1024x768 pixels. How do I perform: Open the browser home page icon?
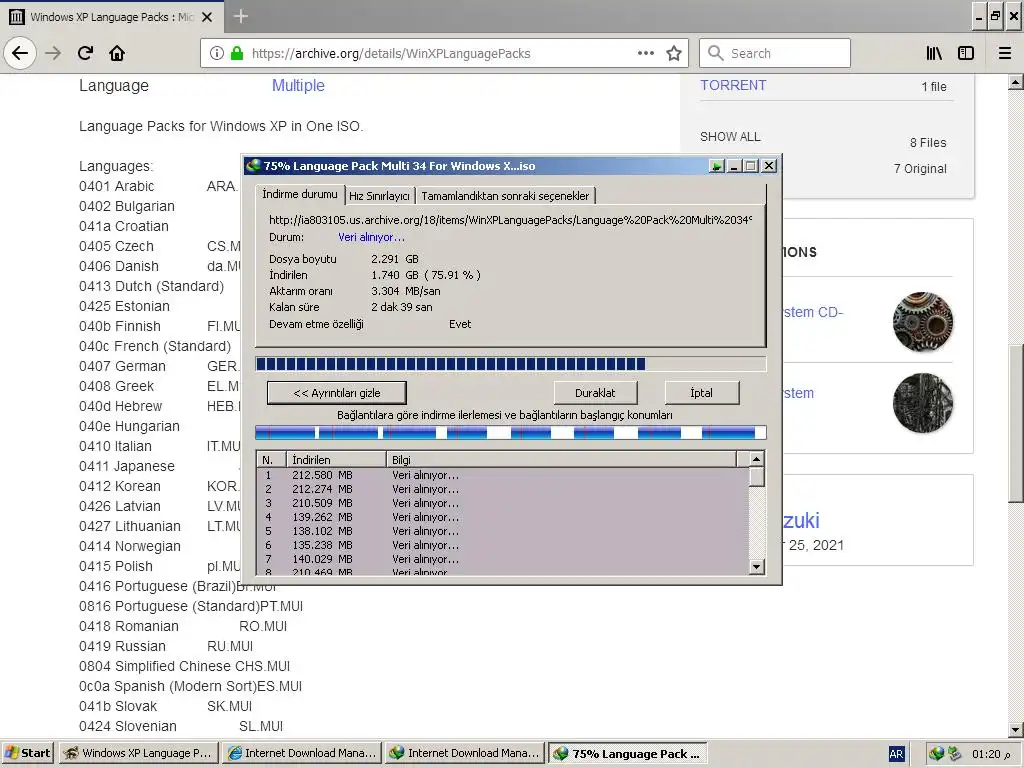[117, 53]
